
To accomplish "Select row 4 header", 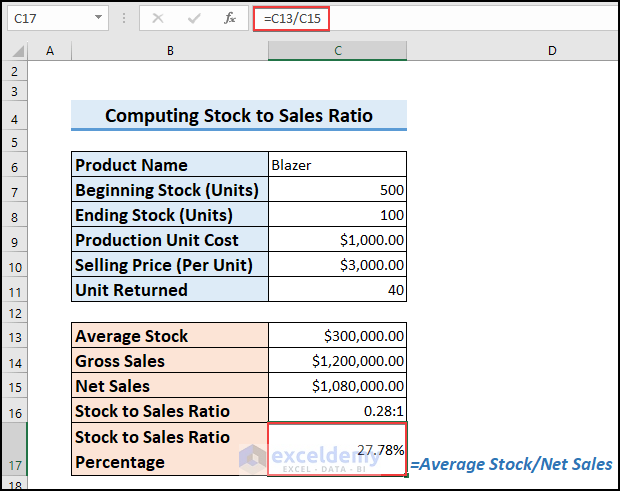I will [x=14, y=116].
